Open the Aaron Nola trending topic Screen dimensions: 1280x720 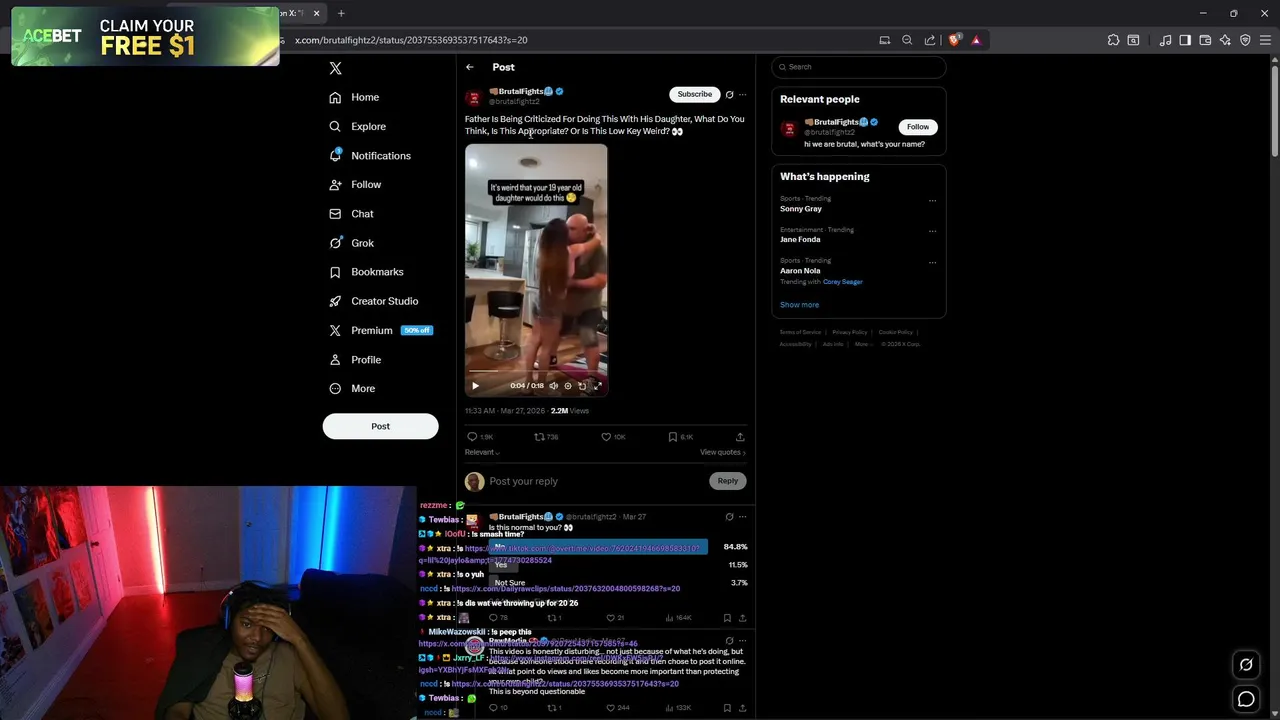tap(800, 271)
